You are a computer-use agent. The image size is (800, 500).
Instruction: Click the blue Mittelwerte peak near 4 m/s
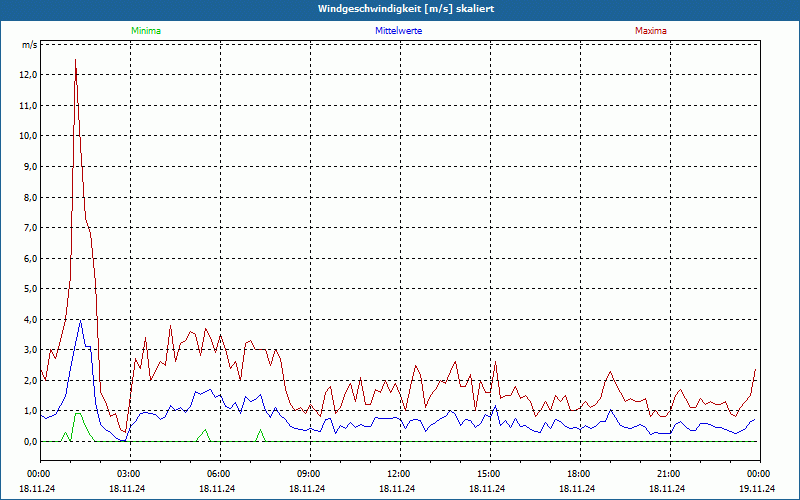point(80,321)
